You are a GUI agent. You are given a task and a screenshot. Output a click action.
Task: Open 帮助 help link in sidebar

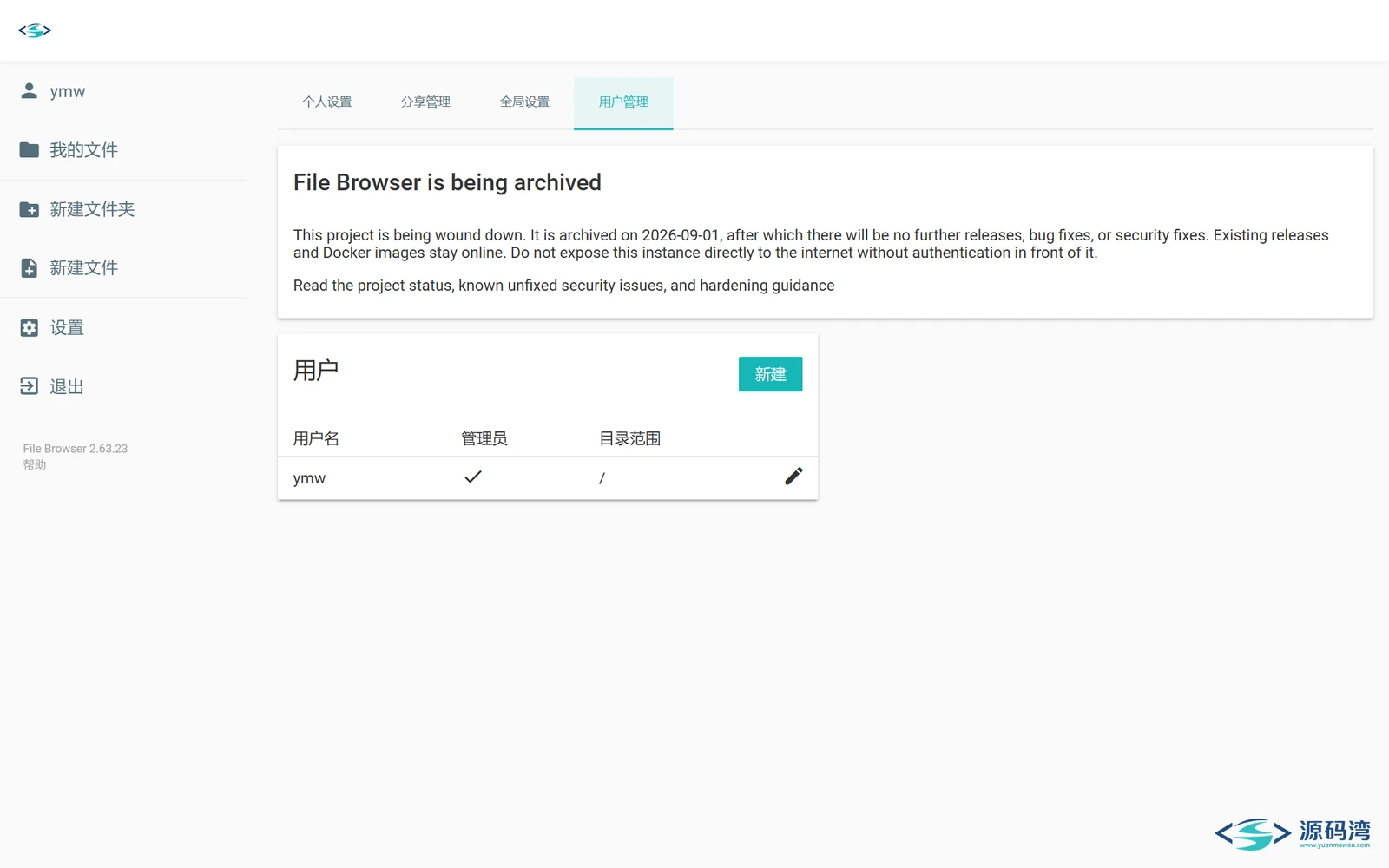pyautogui.click(x=35, y=464)
